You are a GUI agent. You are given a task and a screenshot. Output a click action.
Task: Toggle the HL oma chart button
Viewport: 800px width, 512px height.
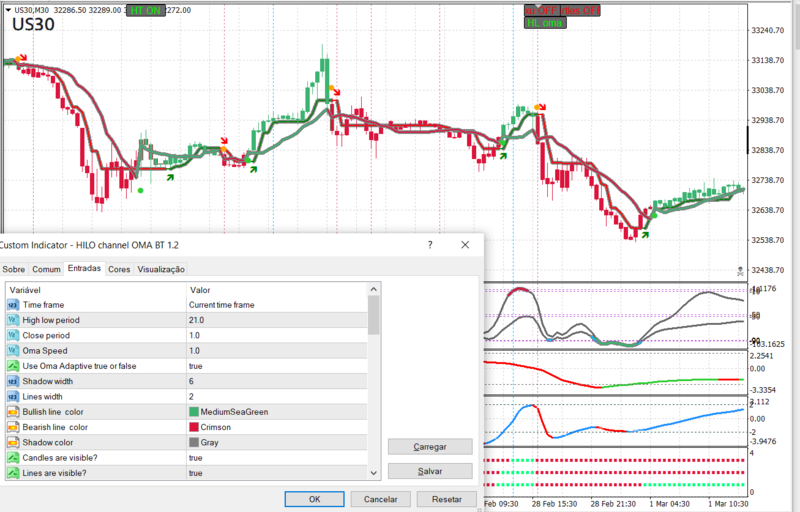click(545, 22)
